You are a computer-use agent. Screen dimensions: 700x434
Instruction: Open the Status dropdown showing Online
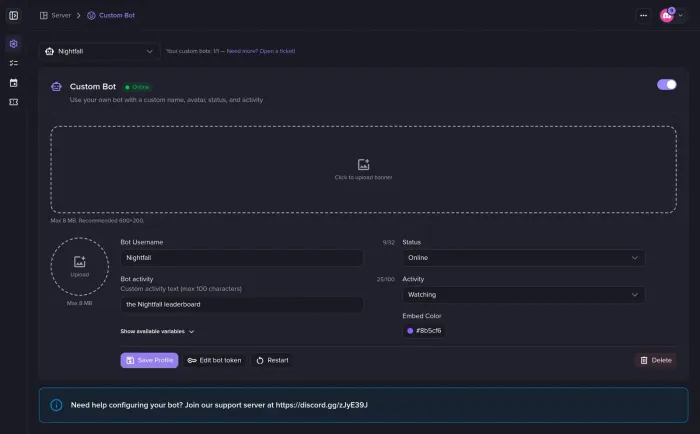pyautogui.click(x=523, y=258)
